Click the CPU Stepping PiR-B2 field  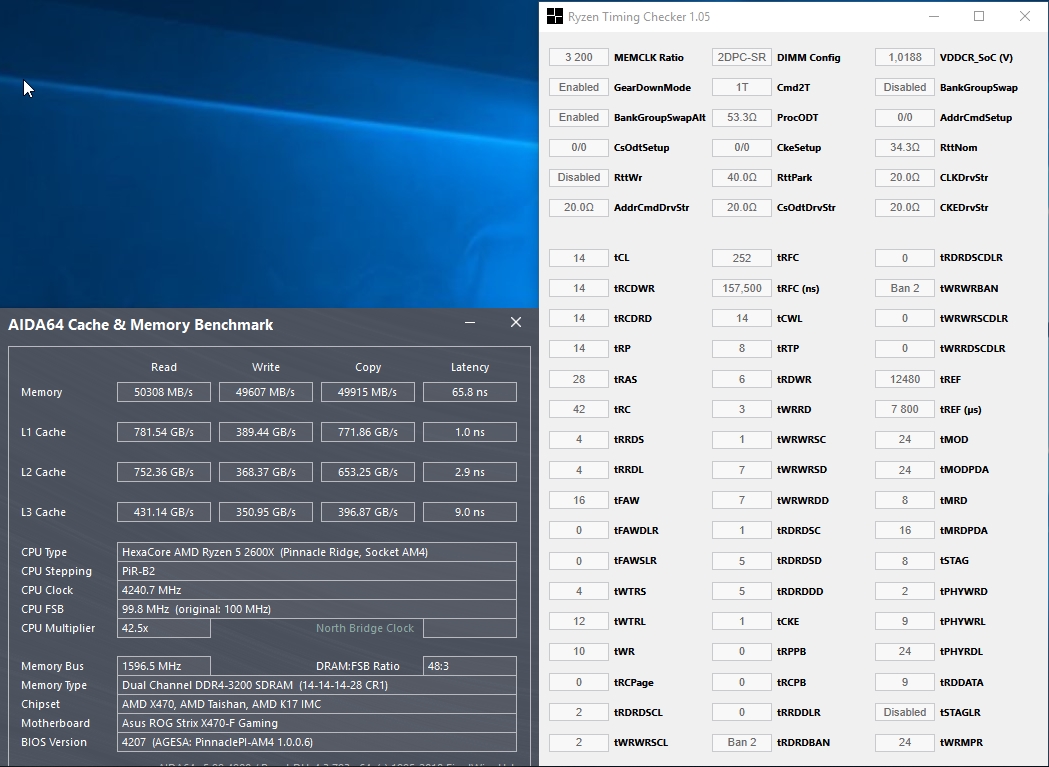pyautogui.click(x=316, y=571)
